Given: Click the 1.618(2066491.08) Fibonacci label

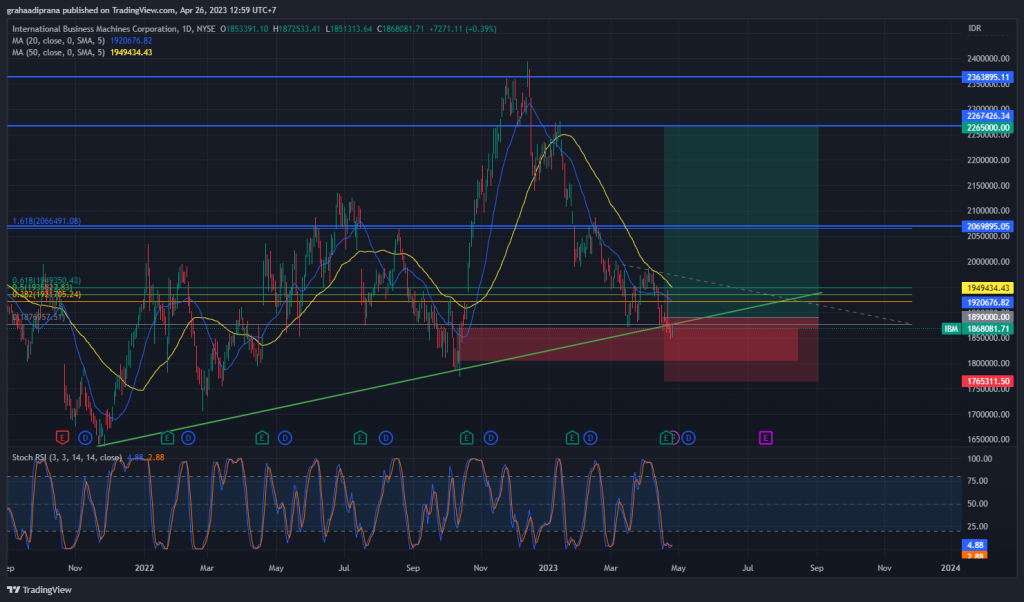Looking at the screenshot, I should [x=46, y=221].
